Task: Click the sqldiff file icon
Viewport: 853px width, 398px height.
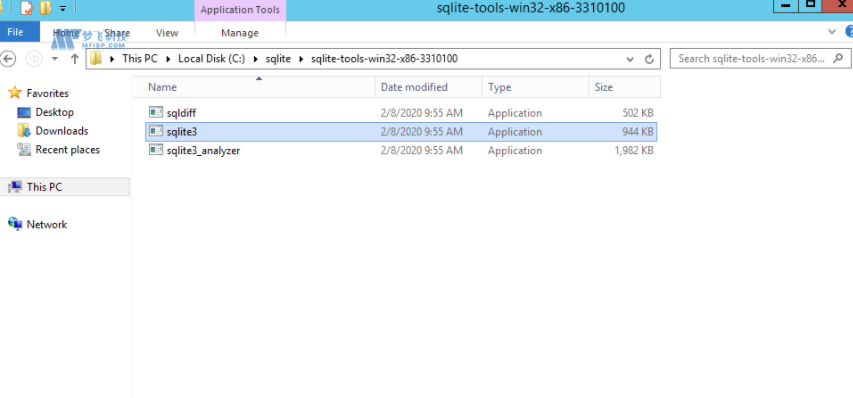Action: coord(156,113)
